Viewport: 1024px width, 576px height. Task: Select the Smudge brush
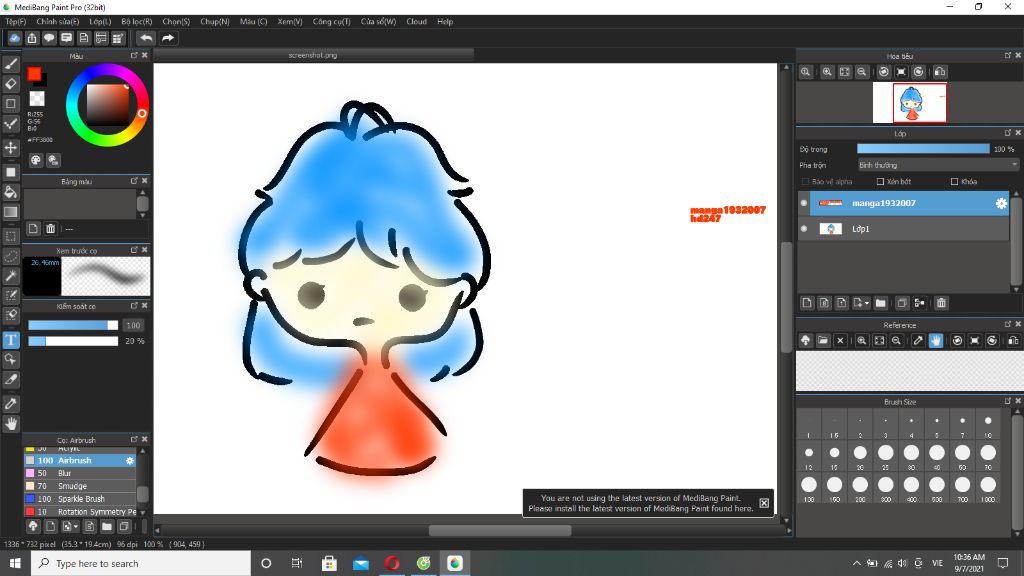pos(80,486)
